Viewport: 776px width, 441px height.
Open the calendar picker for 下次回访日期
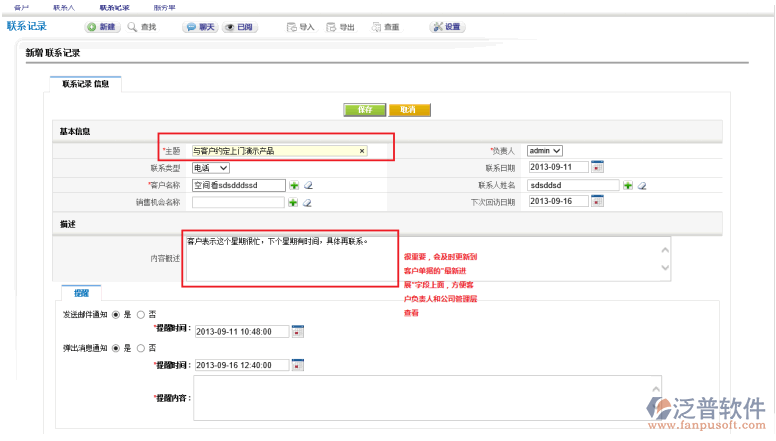tap(597, 201)
